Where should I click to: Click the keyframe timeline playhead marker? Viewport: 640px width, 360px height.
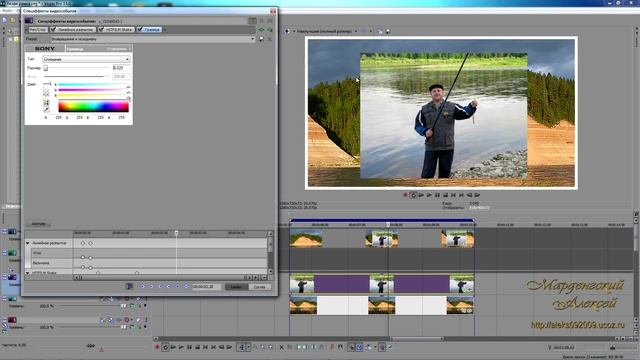tap(176, 233)
